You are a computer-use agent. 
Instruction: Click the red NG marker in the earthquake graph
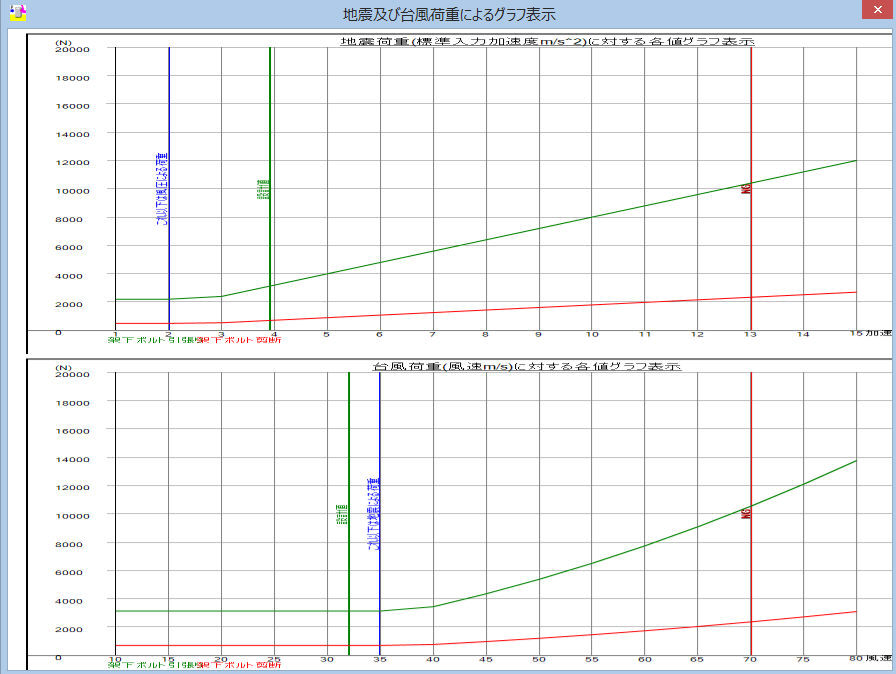tap(746, 188)
